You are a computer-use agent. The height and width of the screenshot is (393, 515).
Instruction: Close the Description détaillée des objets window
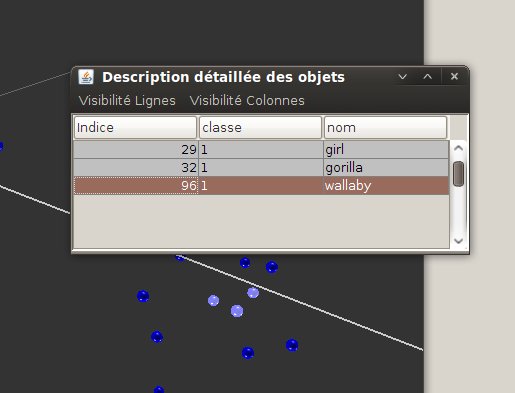(454, 77)
